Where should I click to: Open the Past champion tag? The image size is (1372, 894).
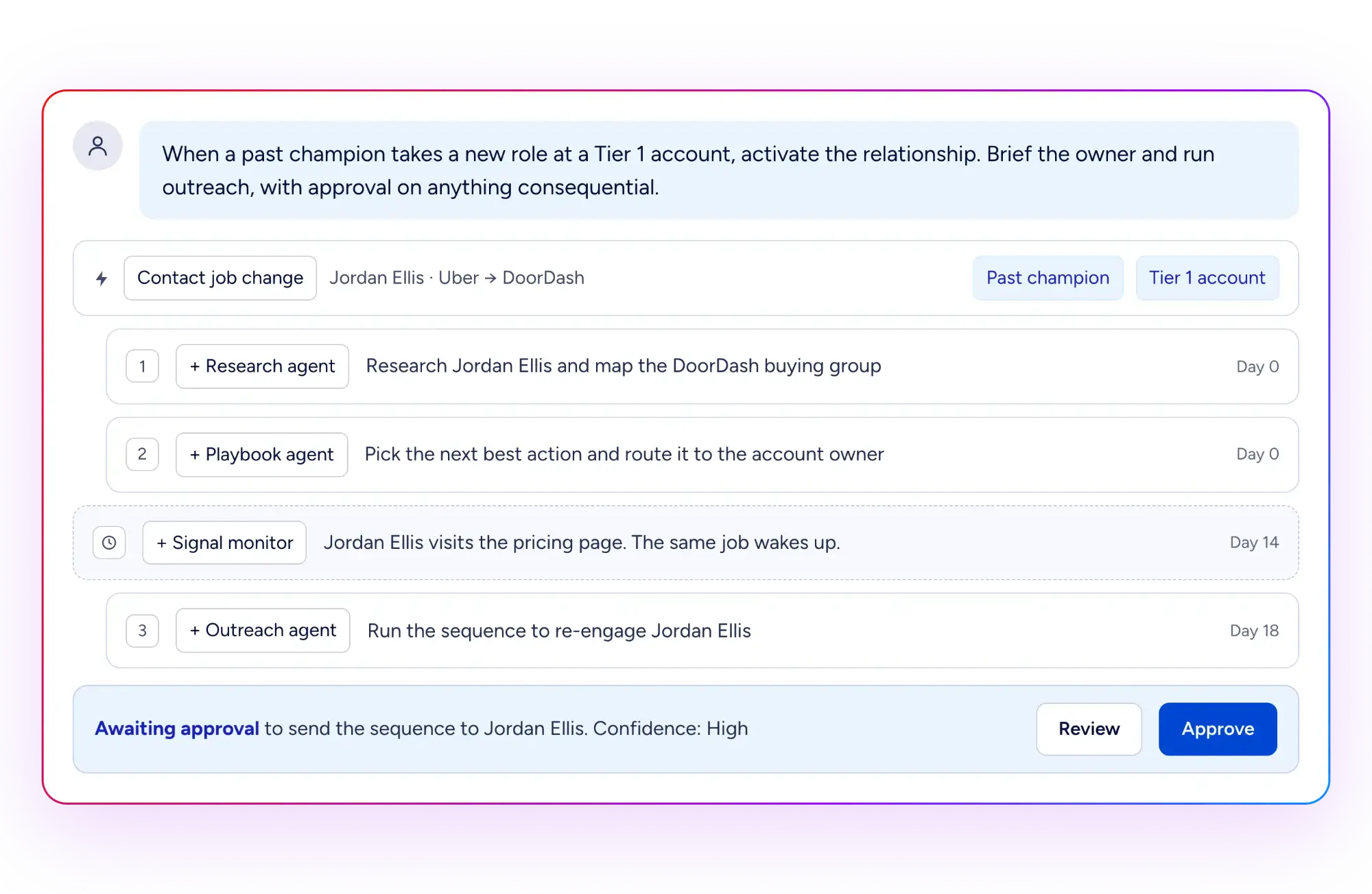(1048, 278)
